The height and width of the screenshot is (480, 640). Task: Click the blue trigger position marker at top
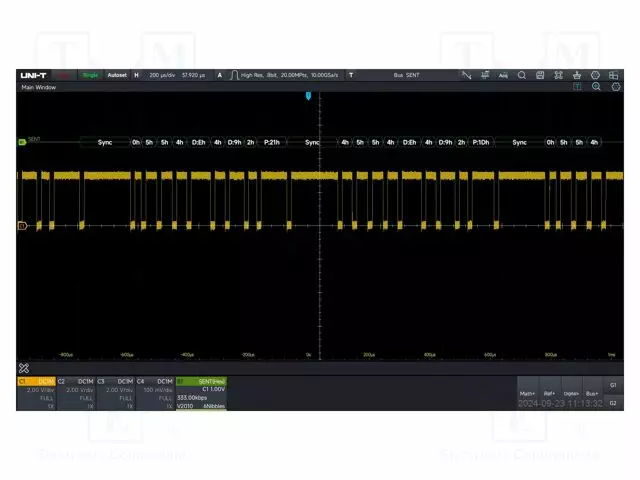[308, 96]
